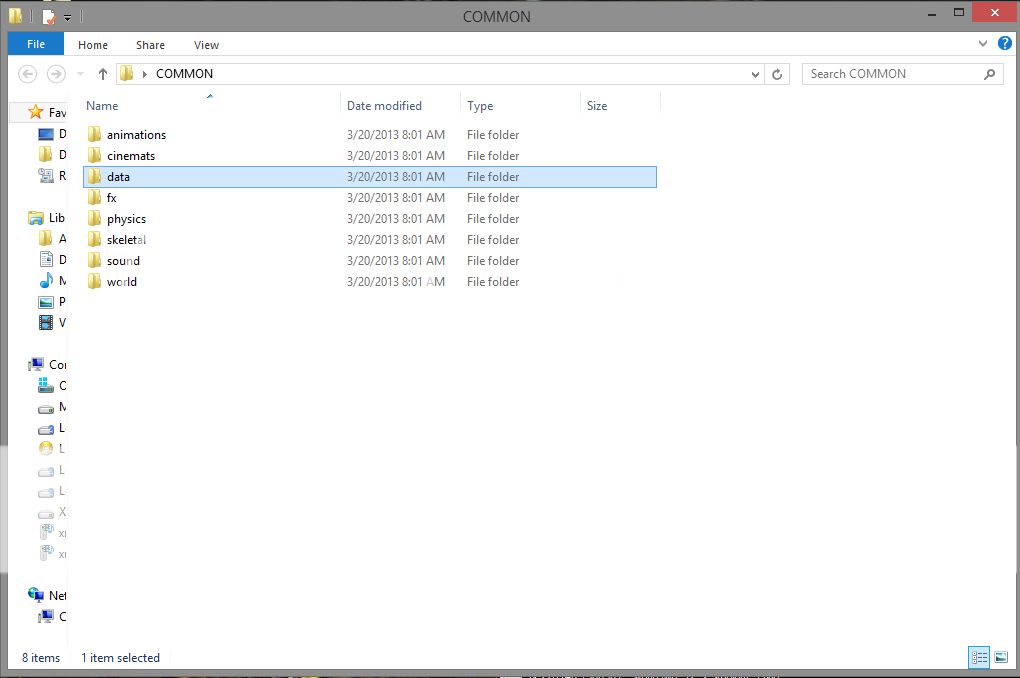Click the Refresh button beside address bar
This screenshot has height=678, width=1020.
point(778,74)
